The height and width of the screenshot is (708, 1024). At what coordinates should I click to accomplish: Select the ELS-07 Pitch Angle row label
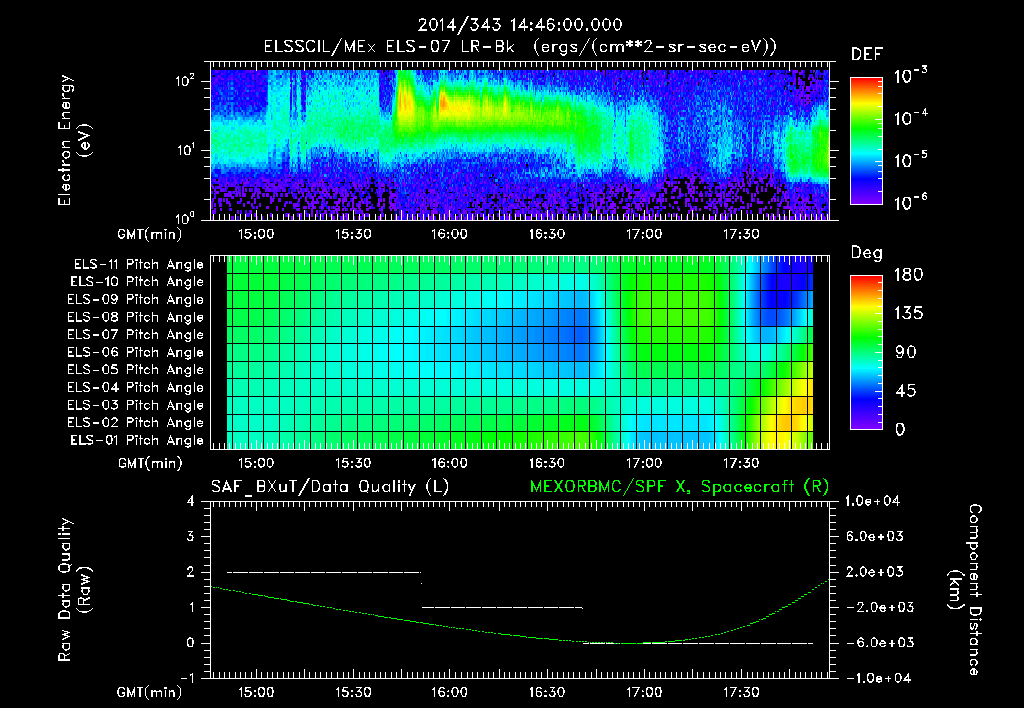click(136, 335)
